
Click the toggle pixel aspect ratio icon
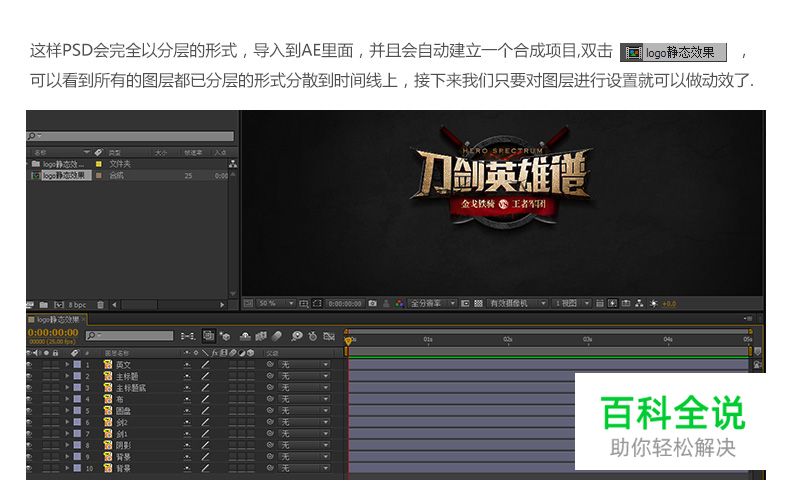click(x=600, y=304)
